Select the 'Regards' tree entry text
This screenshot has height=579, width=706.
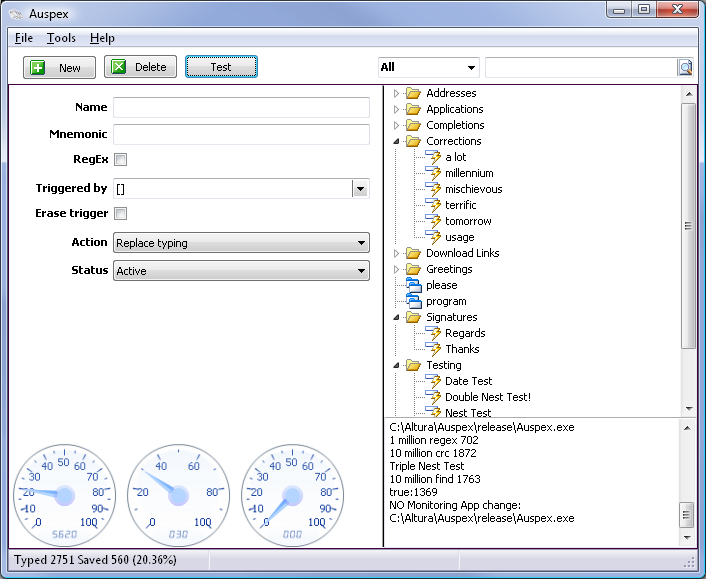(x=465, y=333)
